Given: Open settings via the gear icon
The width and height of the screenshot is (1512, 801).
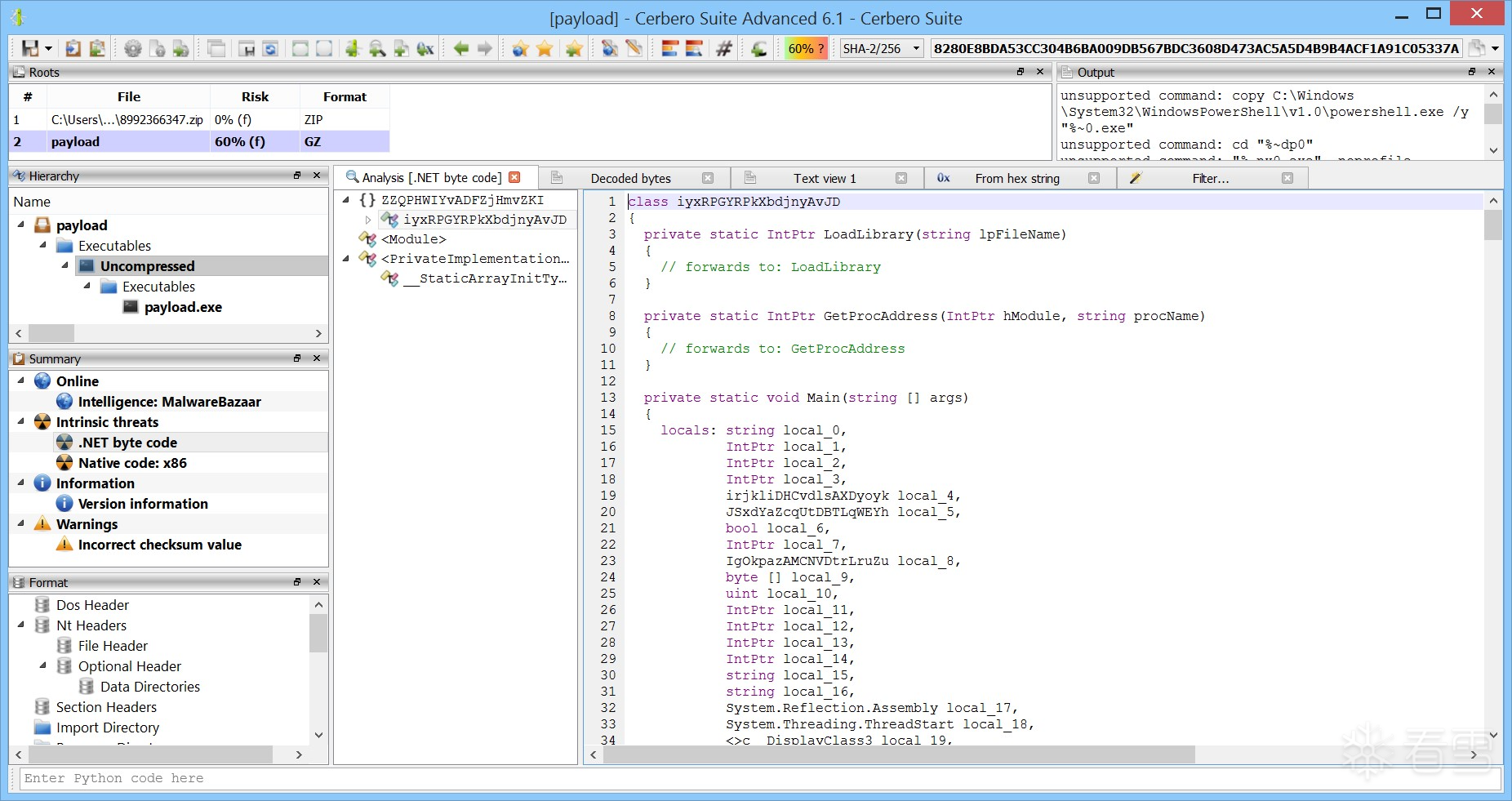Looking at the screenshot, I should coord(132,49).
